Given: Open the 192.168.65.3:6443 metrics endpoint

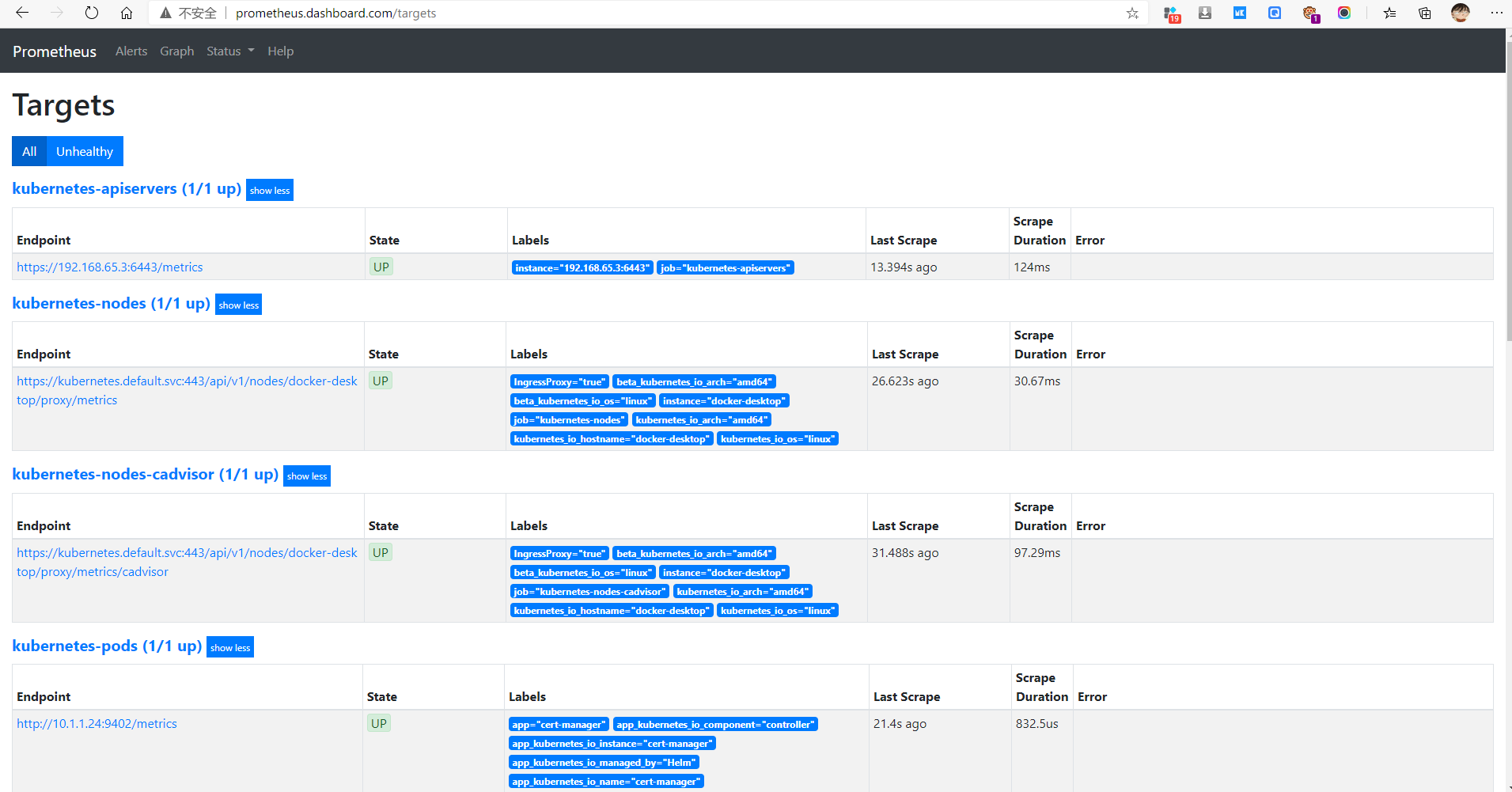Looking at the screenshot, I should [109, 267].
